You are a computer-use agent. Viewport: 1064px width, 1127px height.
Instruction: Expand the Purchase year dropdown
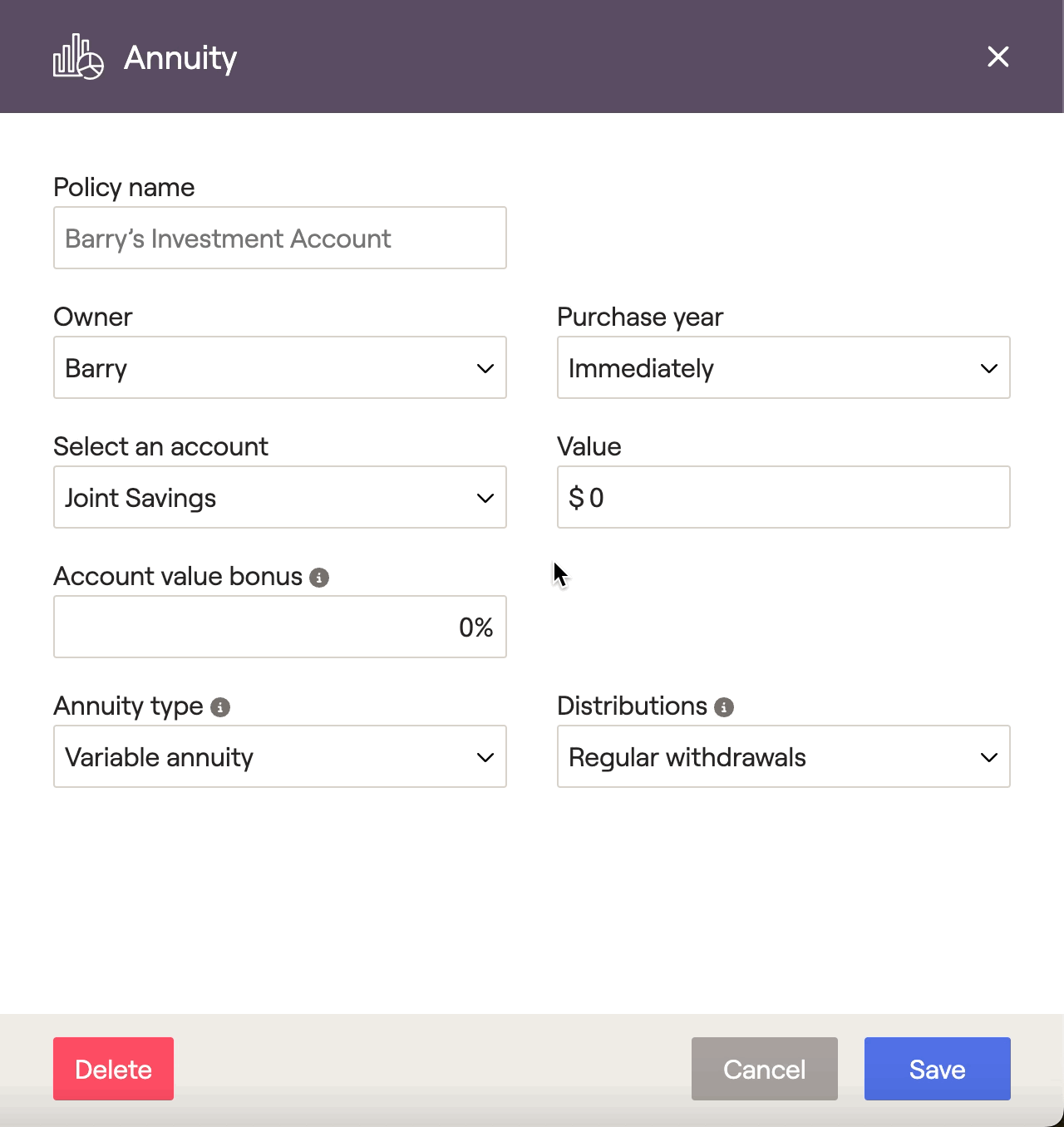tap(784, 367)
